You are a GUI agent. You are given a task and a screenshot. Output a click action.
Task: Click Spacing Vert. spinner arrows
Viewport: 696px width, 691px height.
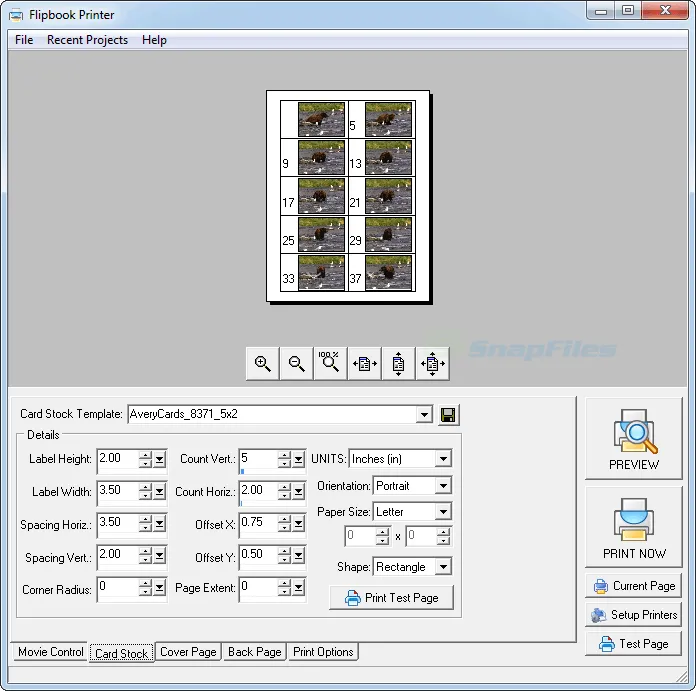(145, 556)
